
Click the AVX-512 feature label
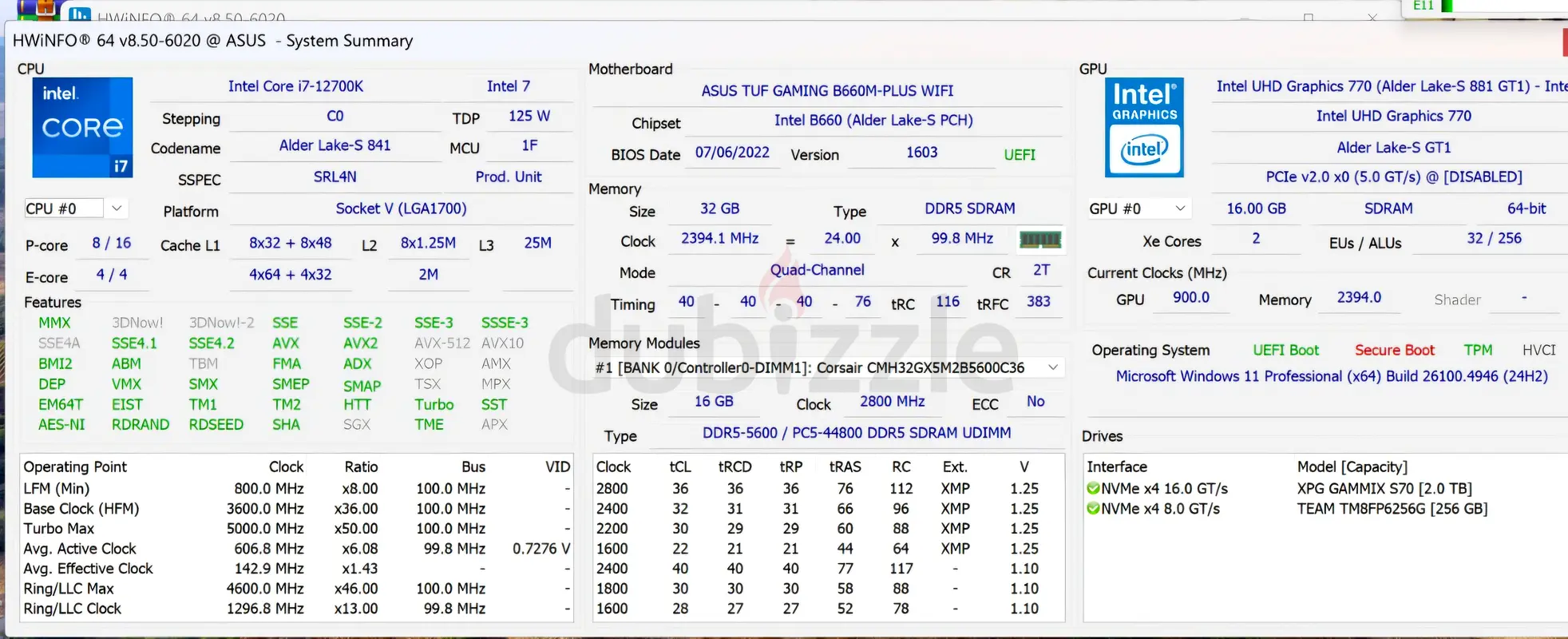click(442, 343)
